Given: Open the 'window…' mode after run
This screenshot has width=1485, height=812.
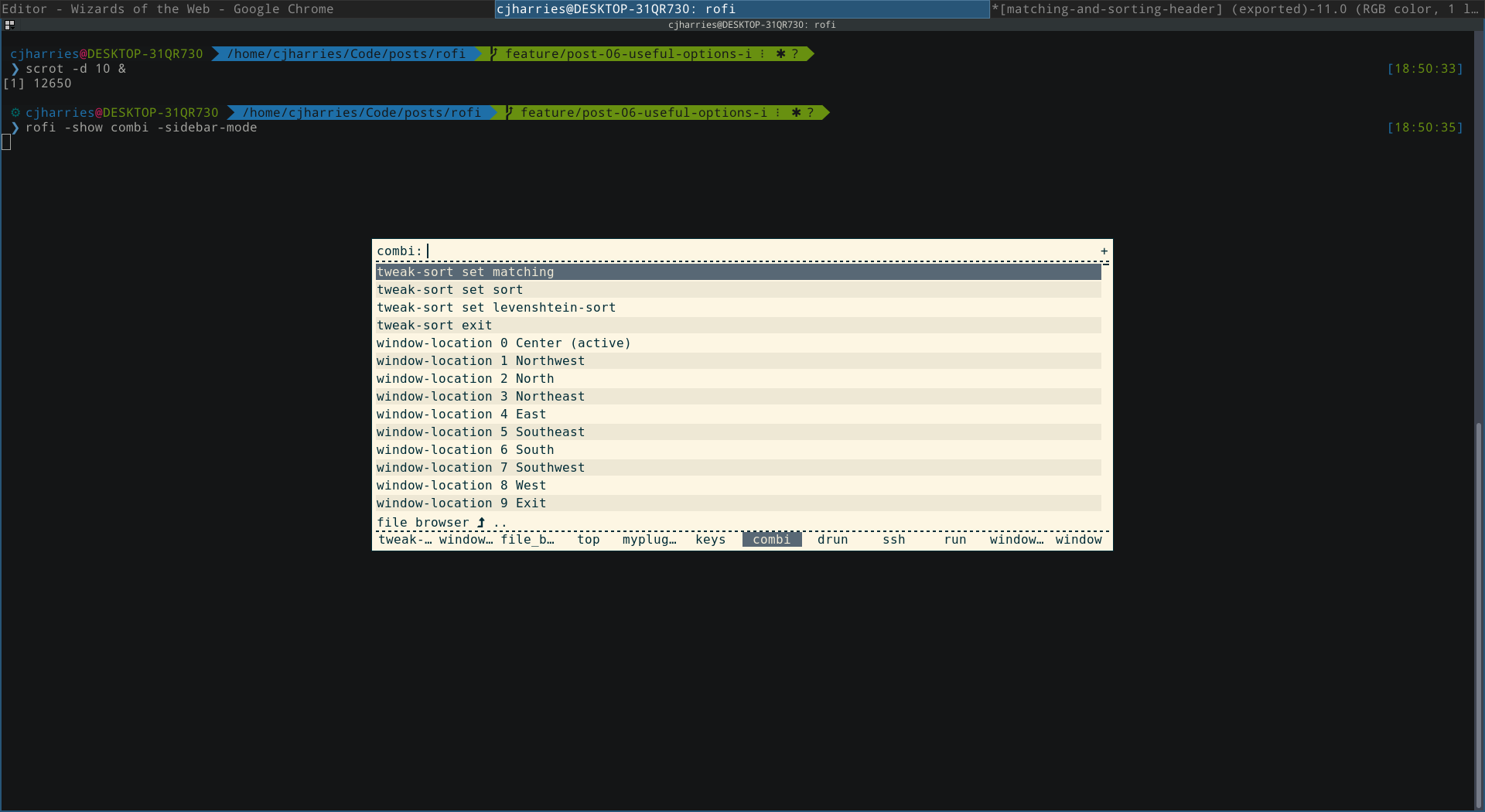Looking at the screenshot, I should (x=1016, y=539).
